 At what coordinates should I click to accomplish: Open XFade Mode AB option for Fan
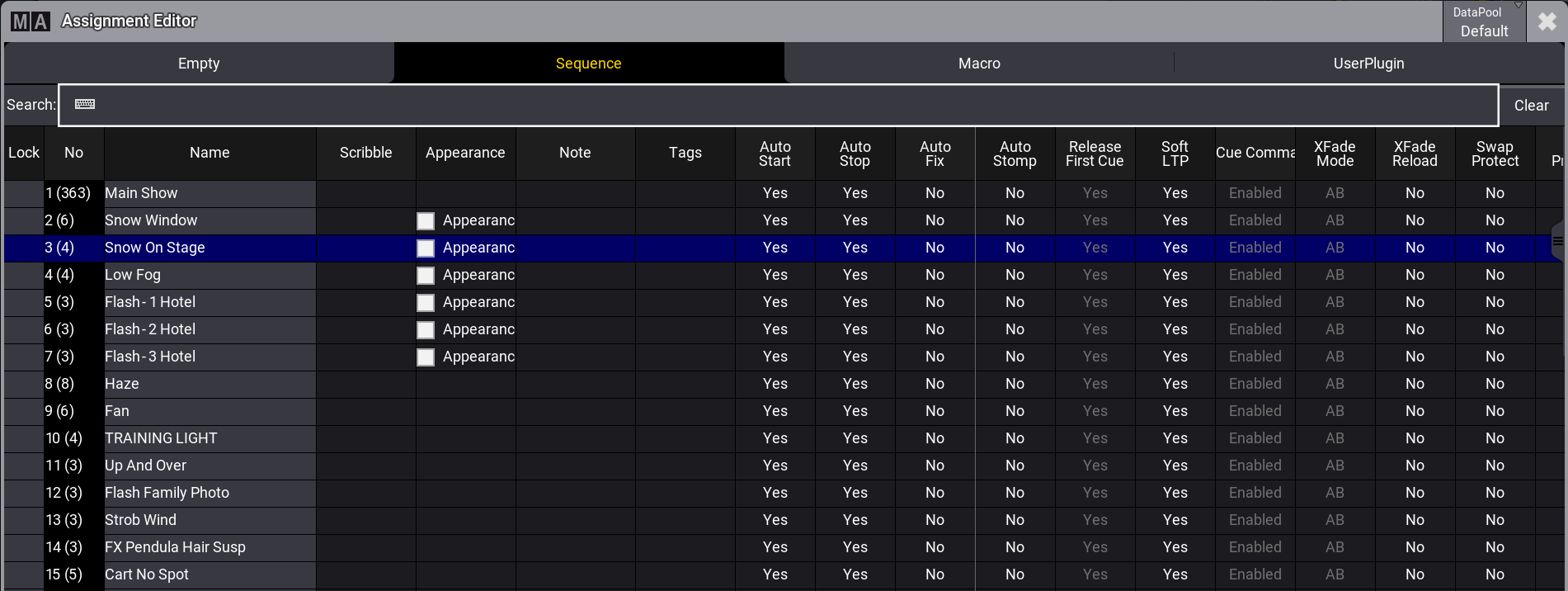(x=1335, y=411)
